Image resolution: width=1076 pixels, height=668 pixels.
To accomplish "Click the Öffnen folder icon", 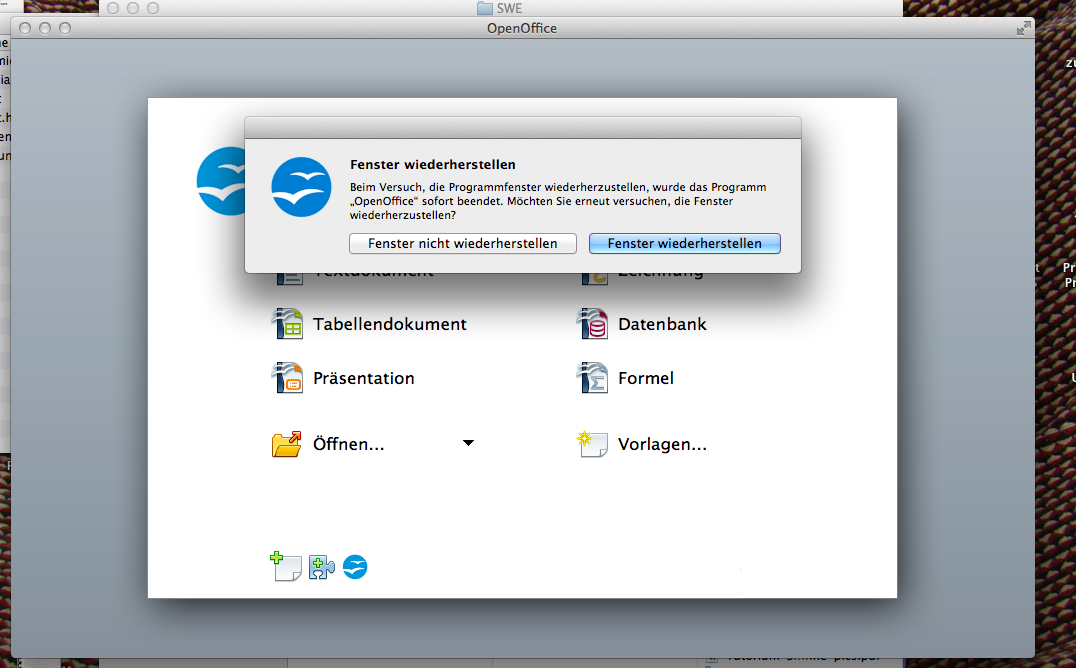I will (287, 444).
